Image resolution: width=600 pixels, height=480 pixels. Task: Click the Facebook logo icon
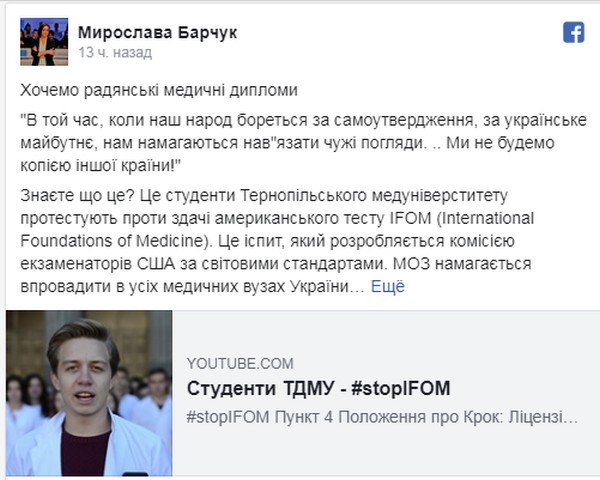573,33
